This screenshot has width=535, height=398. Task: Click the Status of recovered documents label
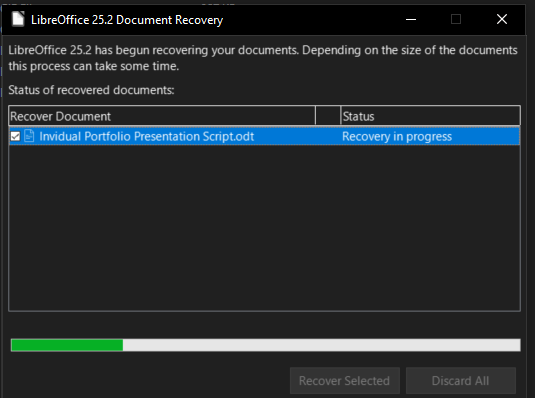[91, 90]
